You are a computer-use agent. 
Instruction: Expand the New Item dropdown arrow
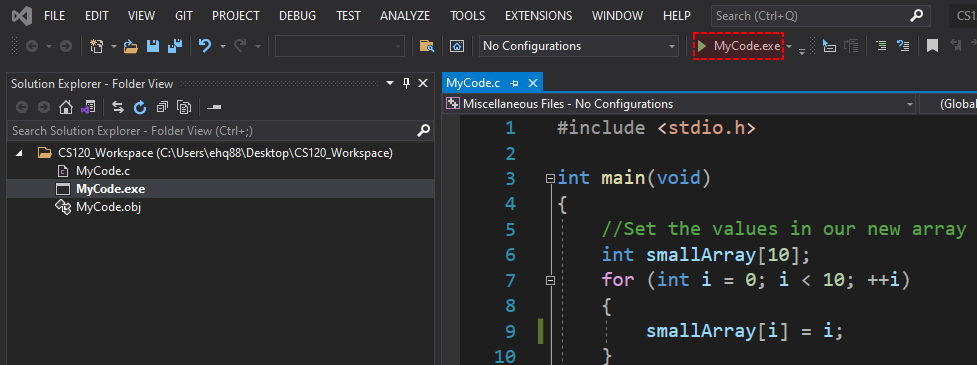pyautogui.click(x=113, y=46)
